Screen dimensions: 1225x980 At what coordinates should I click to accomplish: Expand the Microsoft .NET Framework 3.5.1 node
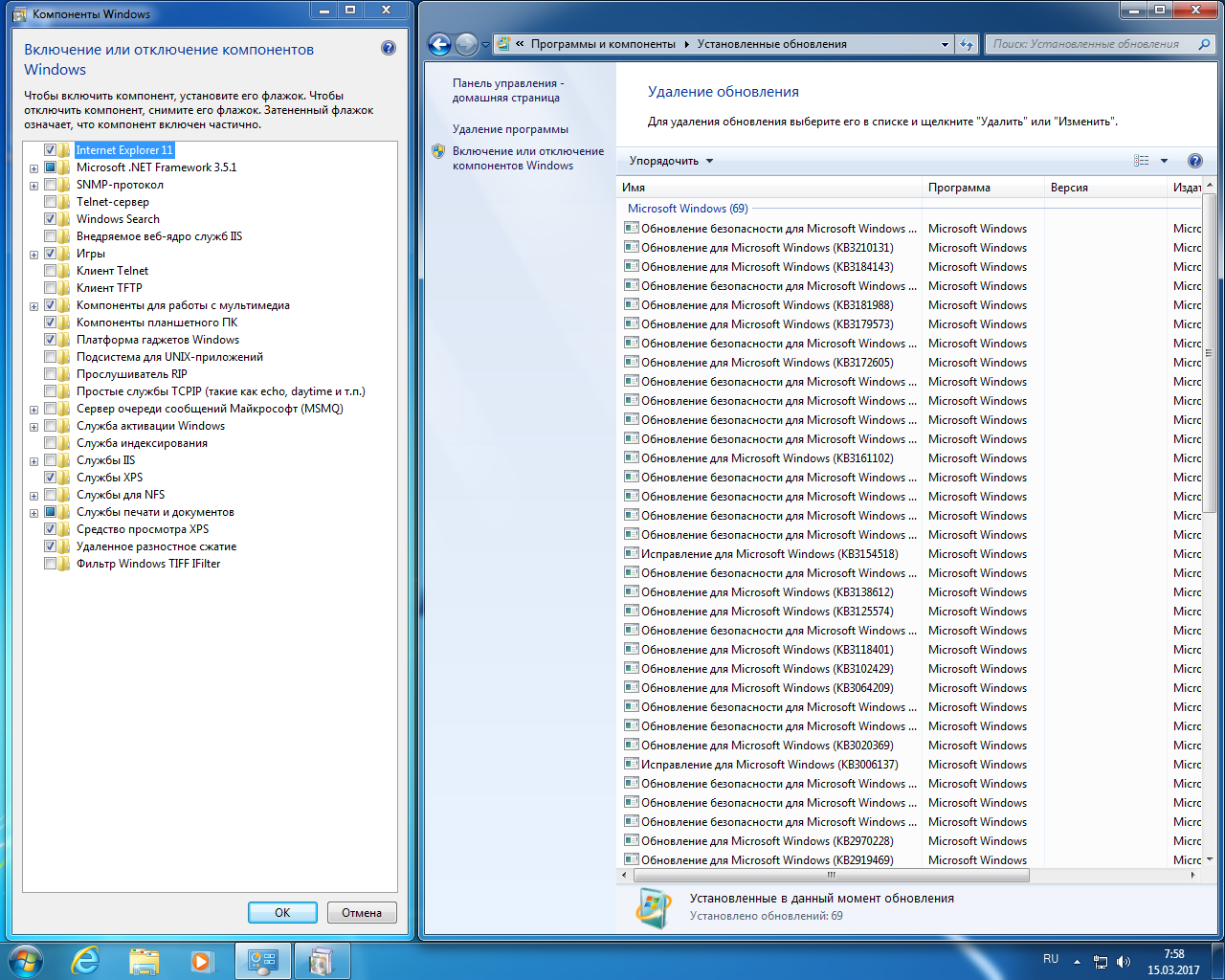pos(33,168)
